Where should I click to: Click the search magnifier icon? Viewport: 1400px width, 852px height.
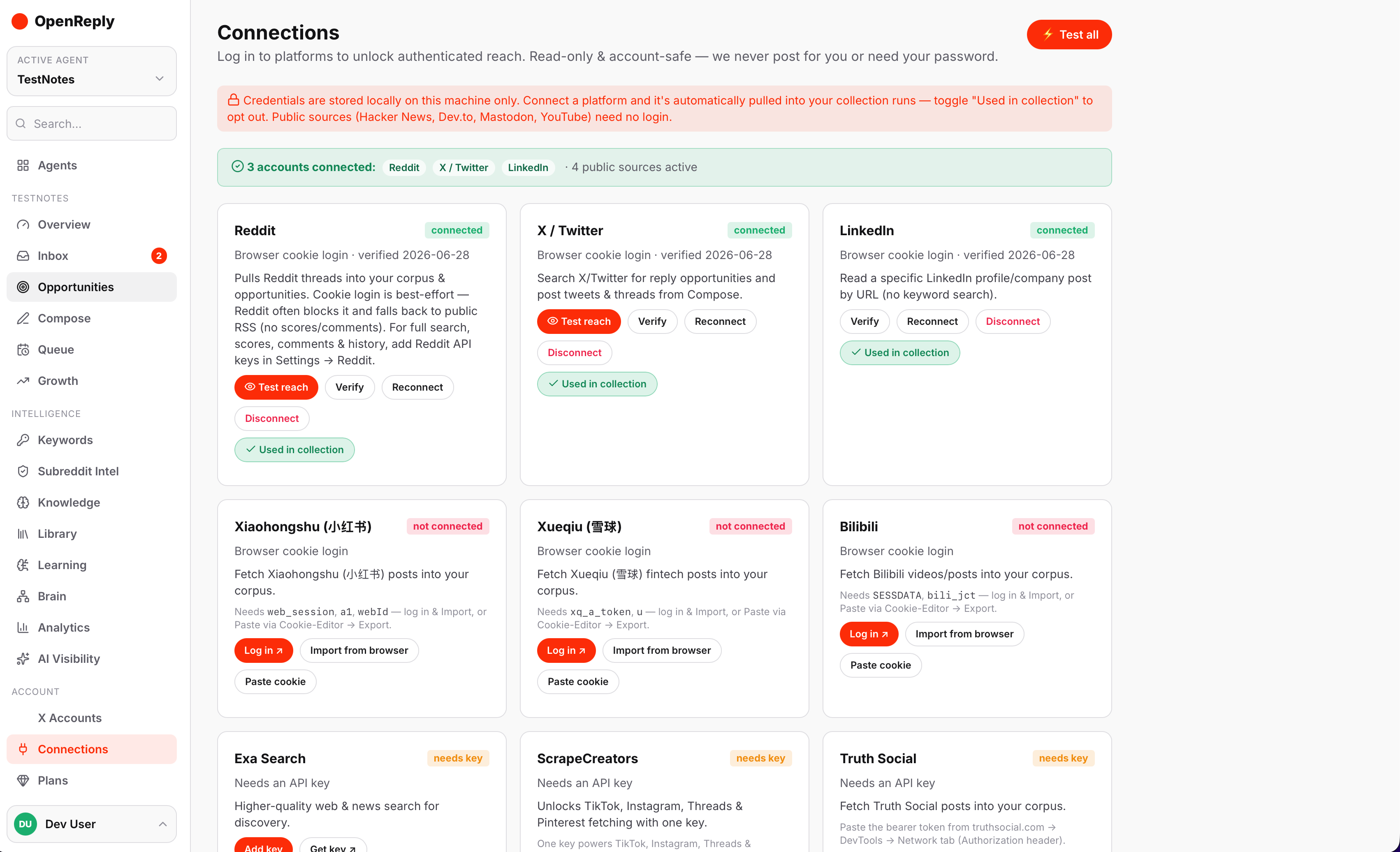21,123
